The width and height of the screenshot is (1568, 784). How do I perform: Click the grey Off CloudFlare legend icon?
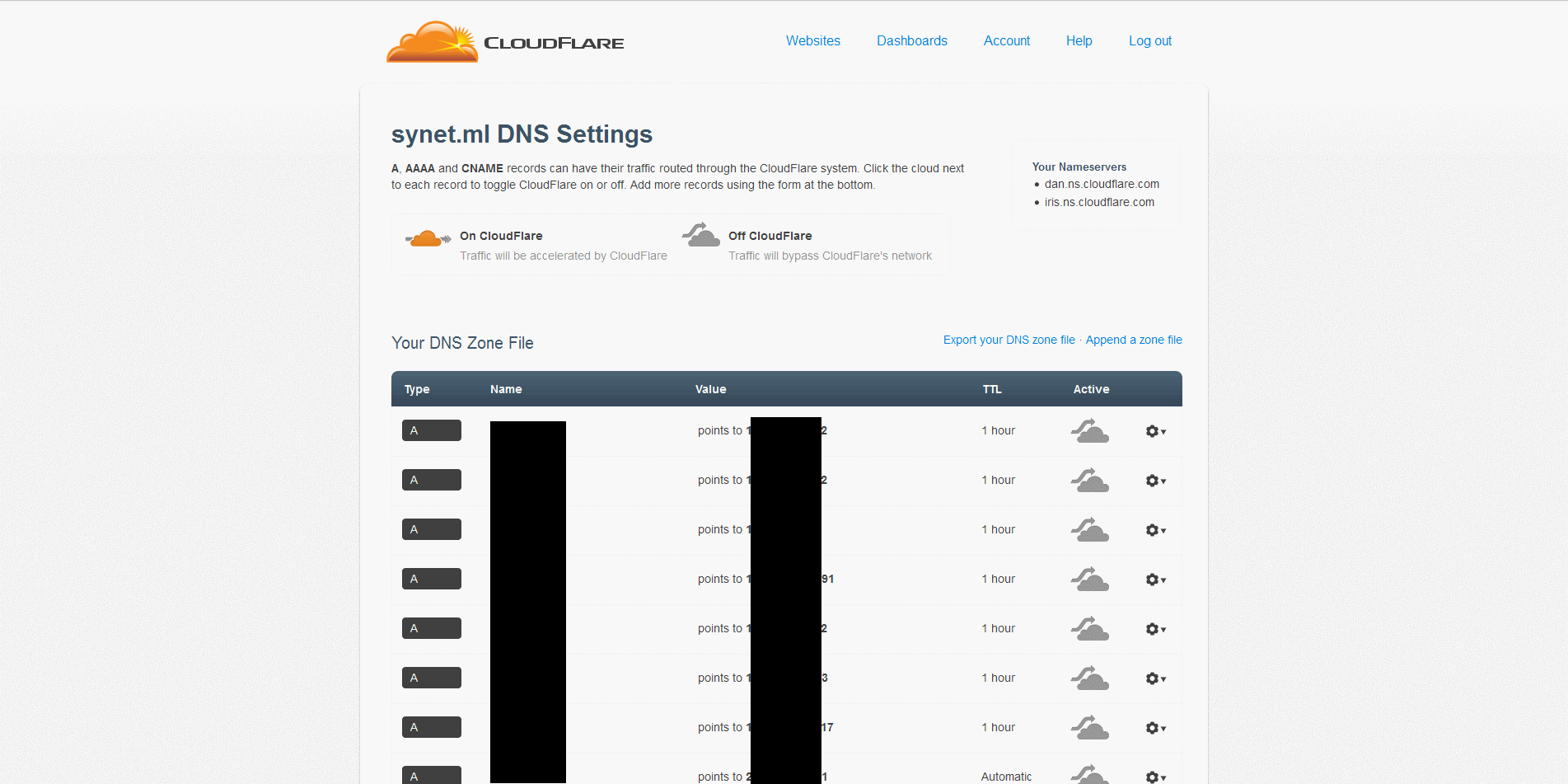(700, 235)
